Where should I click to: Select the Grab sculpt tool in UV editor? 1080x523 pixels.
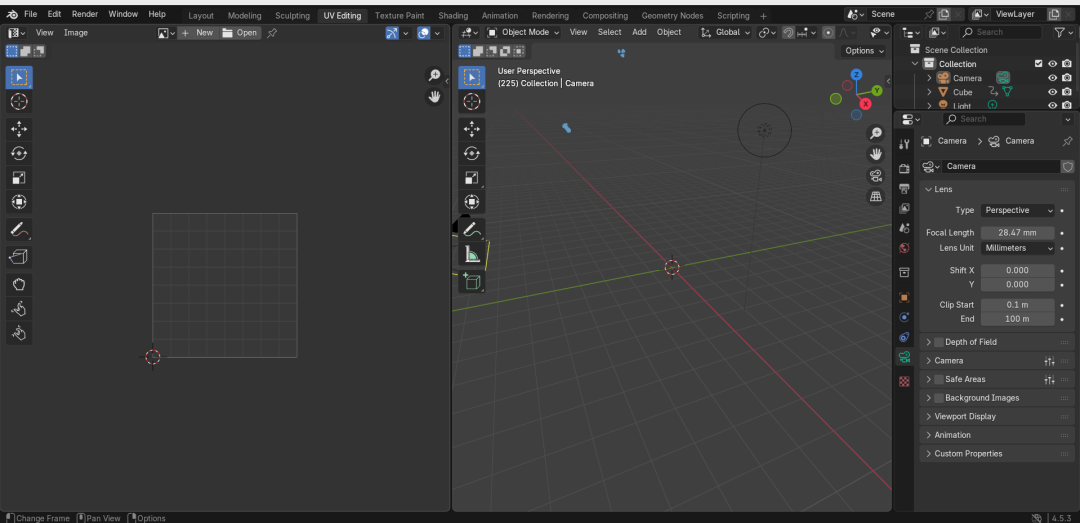coord(19,284)
